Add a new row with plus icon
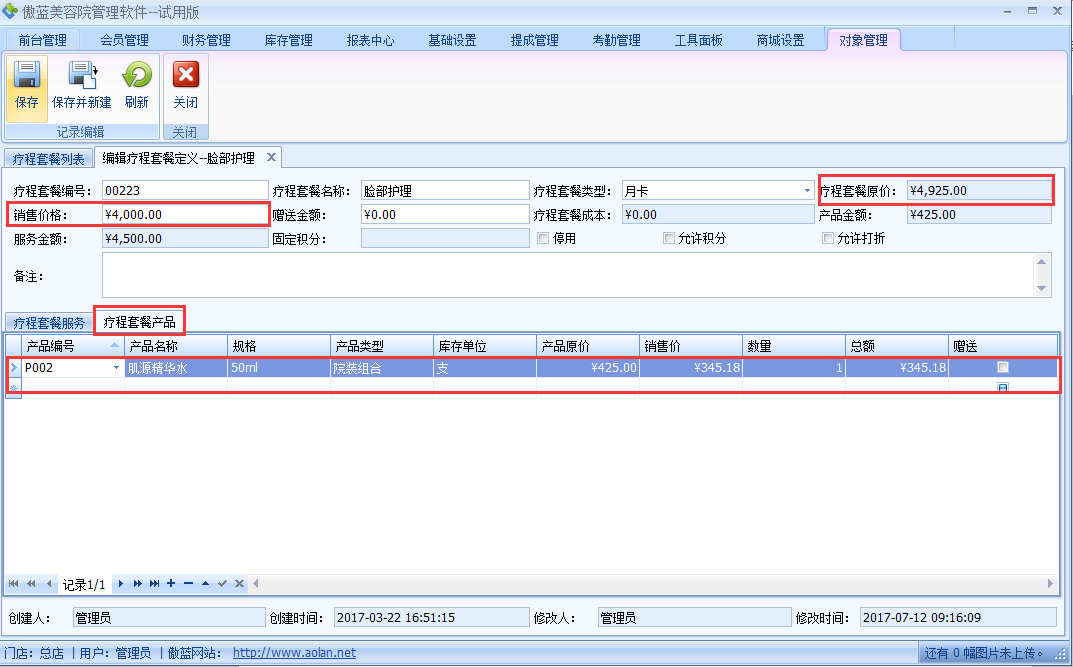This screenshot has height=667, width=1073. click(171, 583)
